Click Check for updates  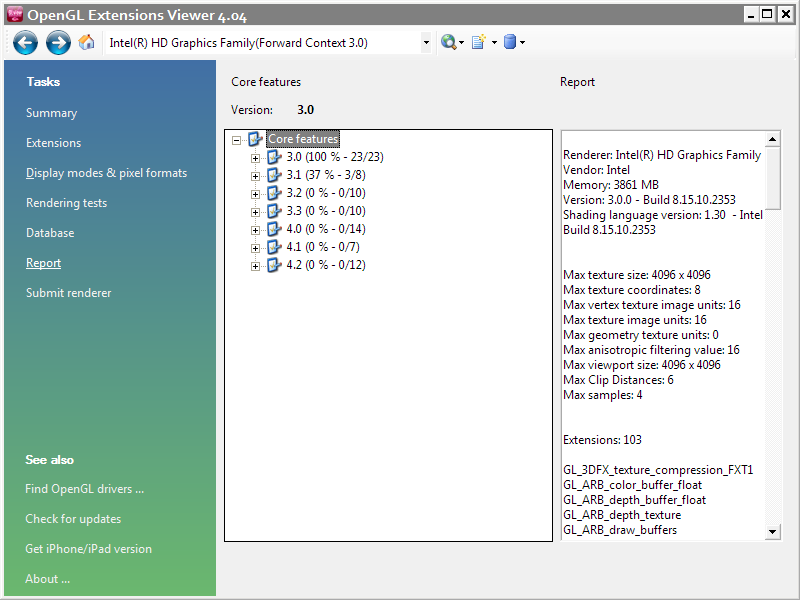coord(73,519)
